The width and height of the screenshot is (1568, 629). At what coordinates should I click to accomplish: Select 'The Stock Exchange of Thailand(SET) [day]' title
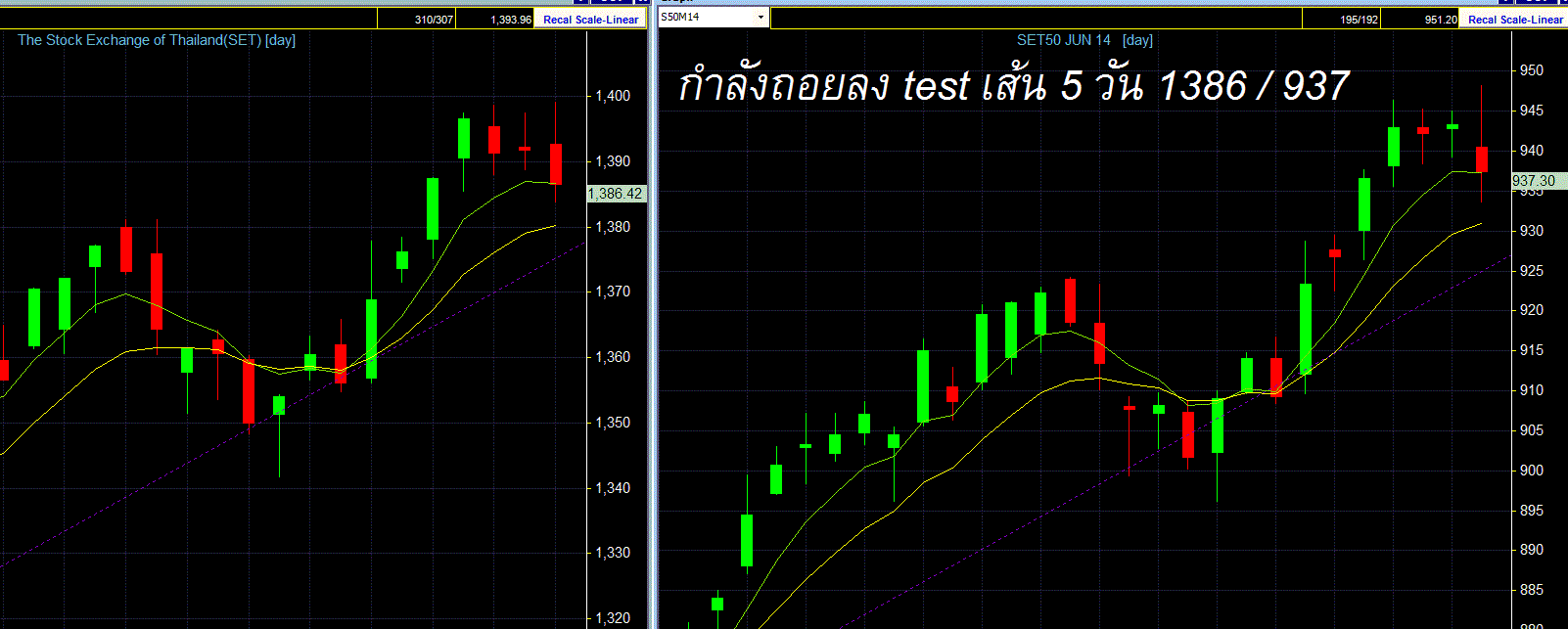[x=157, y=40]
